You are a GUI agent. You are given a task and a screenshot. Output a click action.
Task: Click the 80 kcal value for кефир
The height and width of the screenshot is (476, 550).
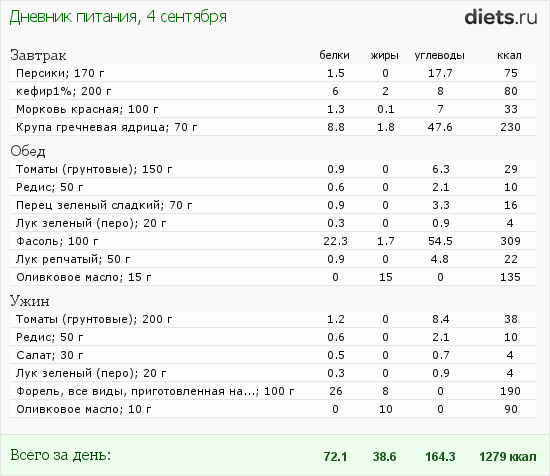coord(511,91)
